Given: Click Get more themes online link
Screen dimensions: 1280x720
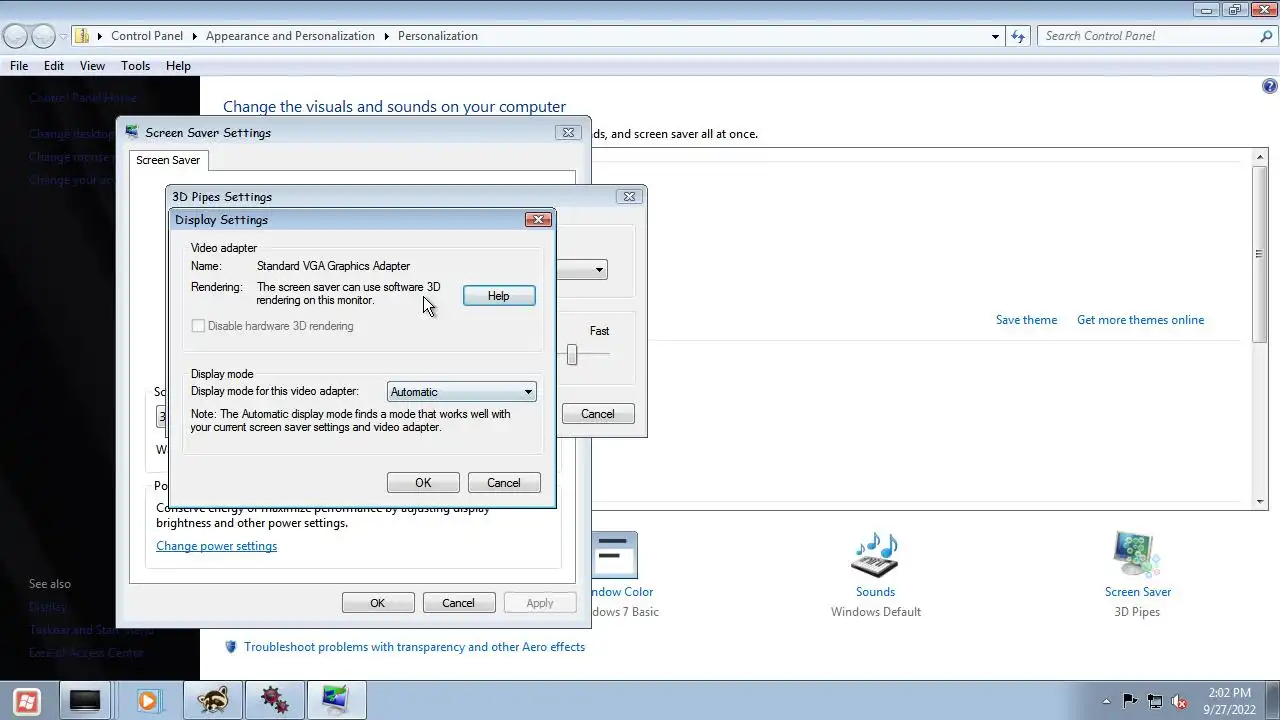Looking at the screenshot, I should pyautogui.click(x=1140, y=320).
